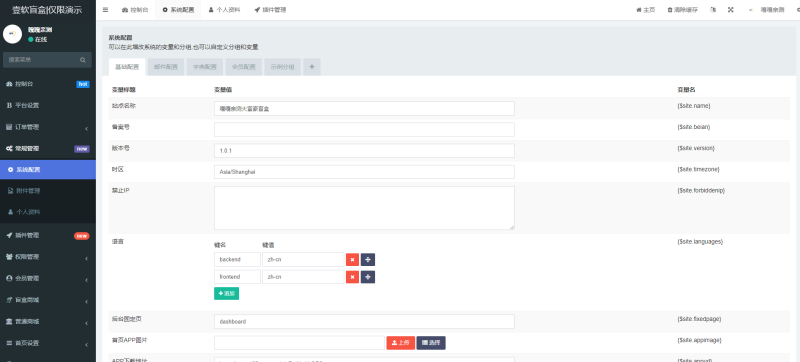Click the {$site.version} variable text
This screenshot has height=362, width=800.
(x=696, y=148)
